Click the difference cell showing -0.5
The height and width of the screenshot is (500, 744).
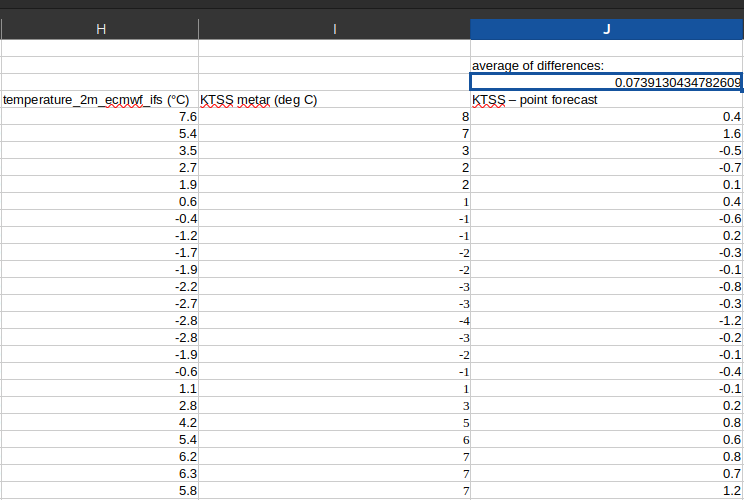coord(606,150)
